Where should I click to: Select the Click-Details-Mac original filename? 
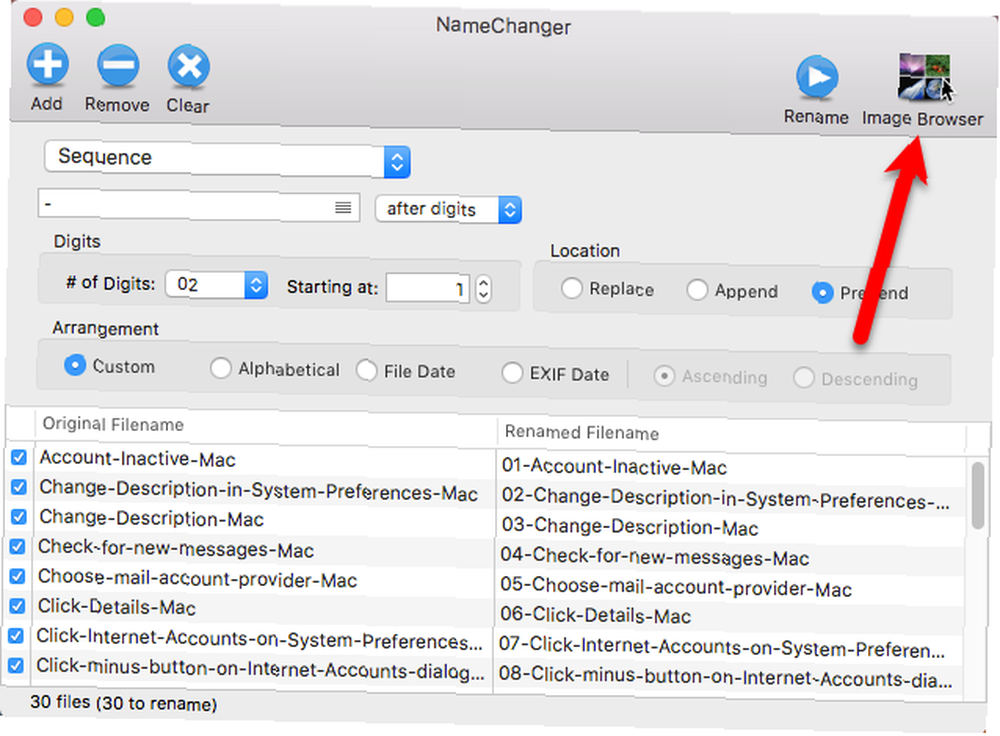point(117,607)
